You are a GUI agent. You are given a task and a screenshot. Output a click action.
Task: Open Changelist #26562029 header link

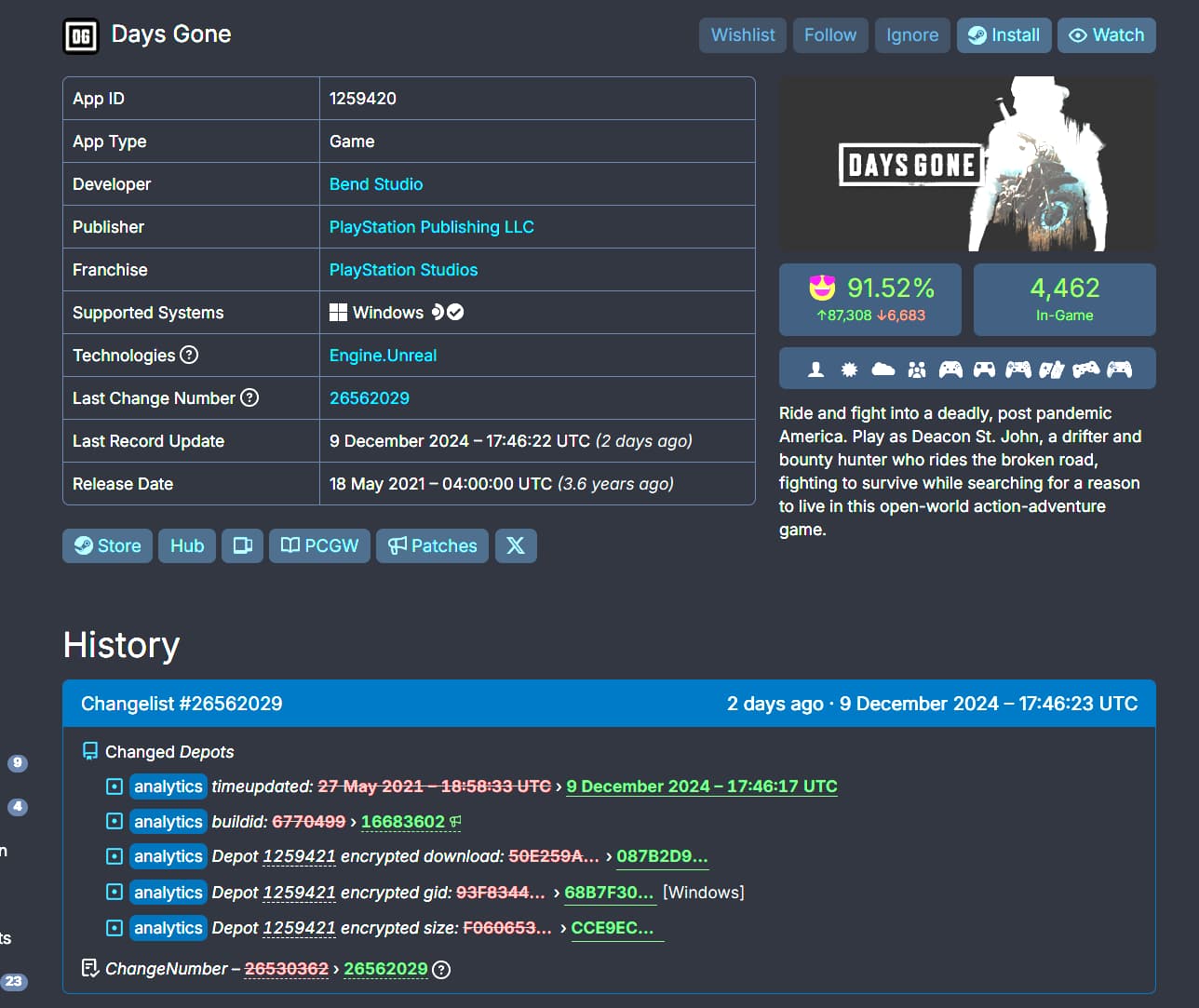tap(182, 704)
